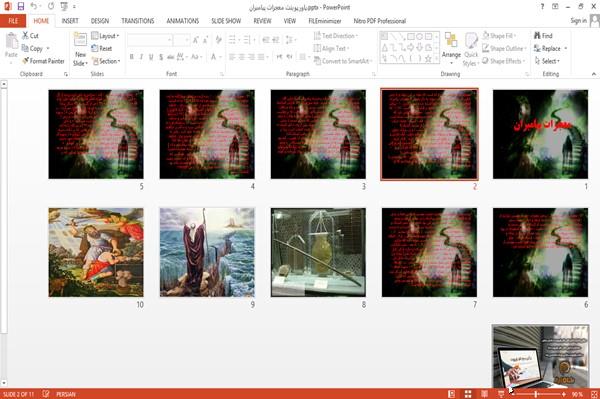Click the Reading View icon in status bar

tap(484, 394)
